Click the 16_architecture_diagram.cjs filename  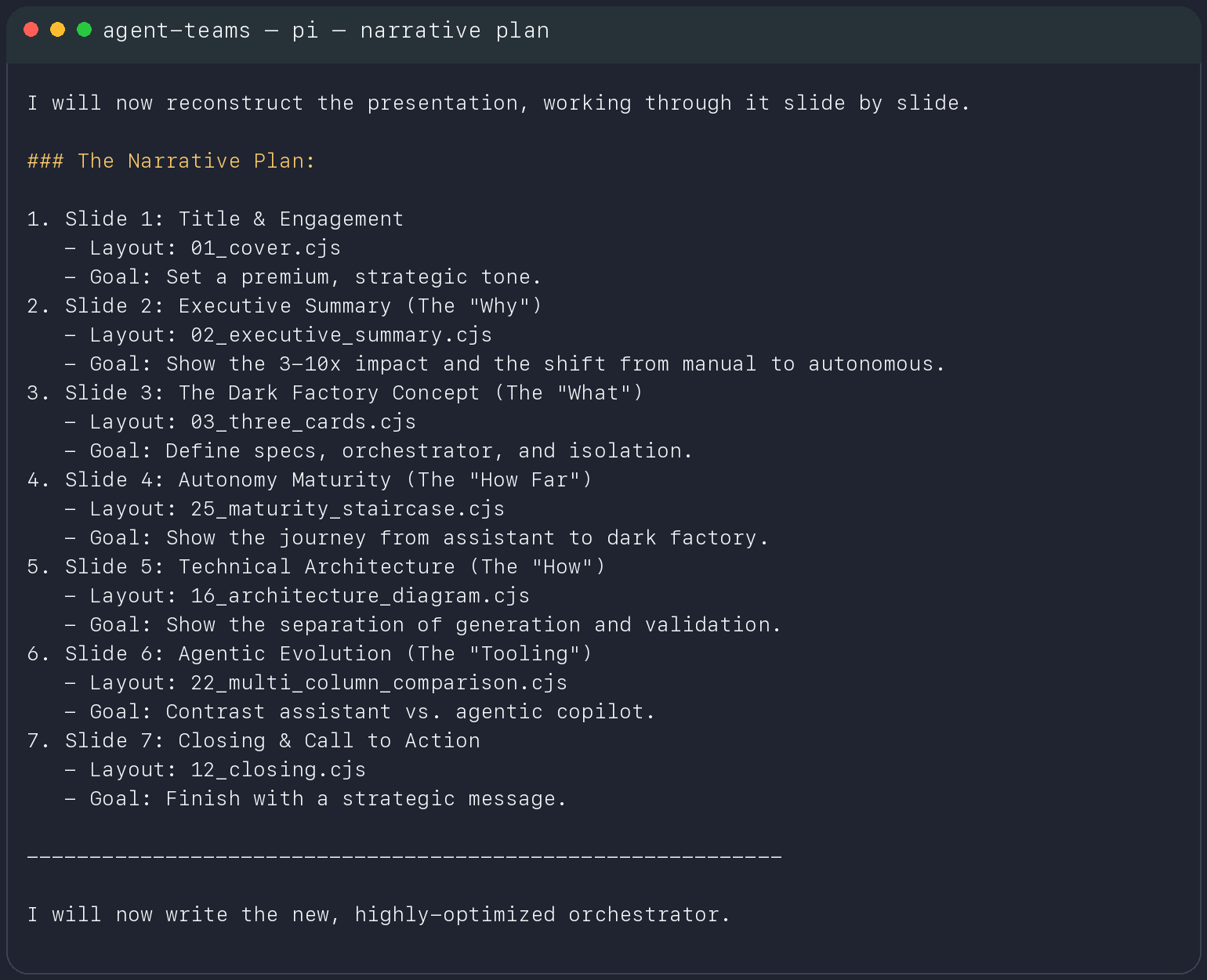coord(360,596)
